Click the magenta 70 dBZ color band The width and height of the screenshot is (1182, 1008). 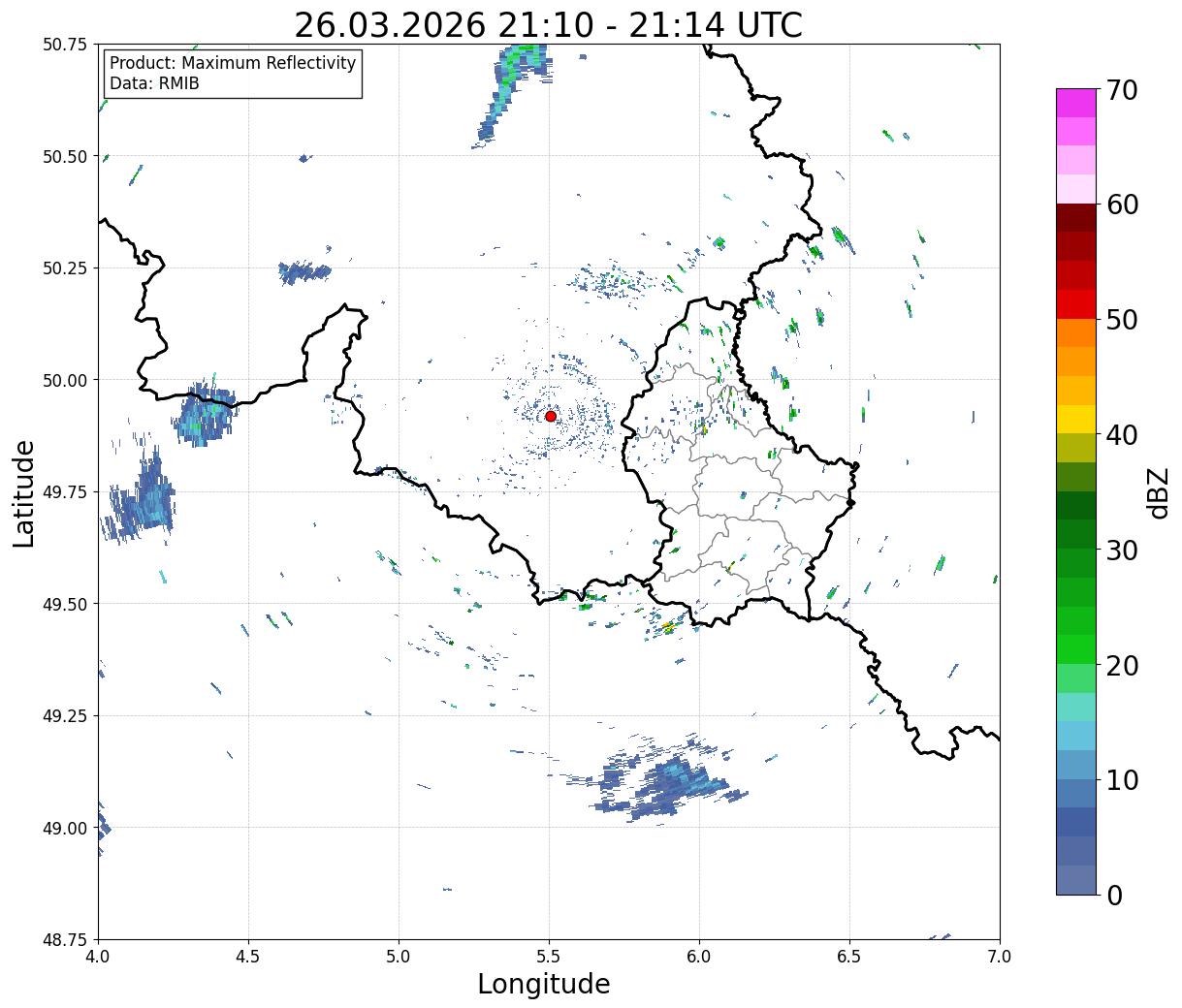[1075, 103]
